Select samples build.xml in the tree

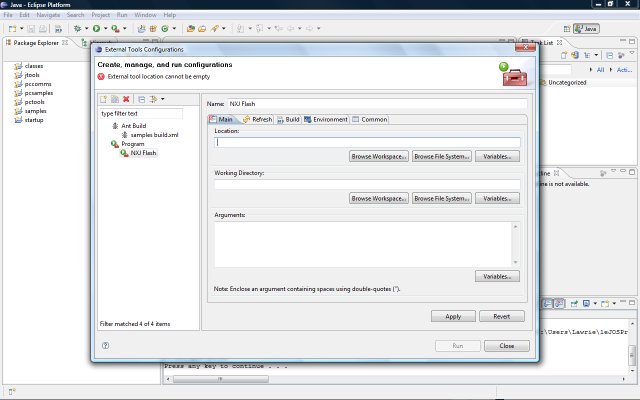point(153,134)
